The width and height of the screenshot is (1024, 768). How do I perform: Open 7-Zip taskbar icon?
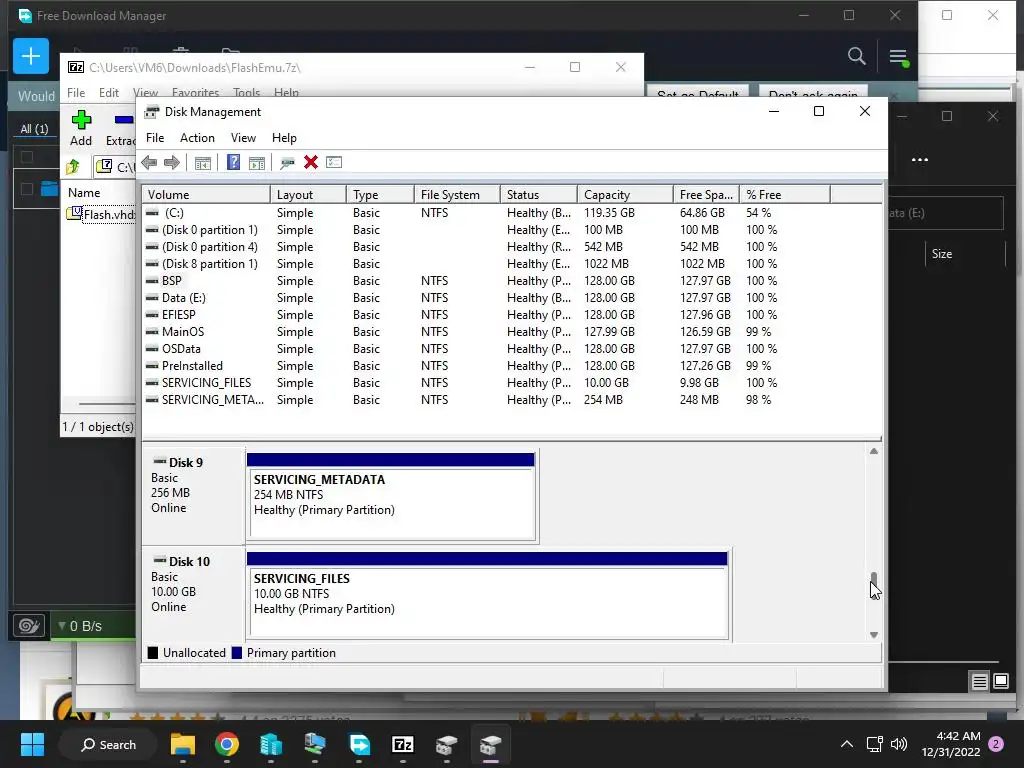pyautogui.click(x=403, y=744)
